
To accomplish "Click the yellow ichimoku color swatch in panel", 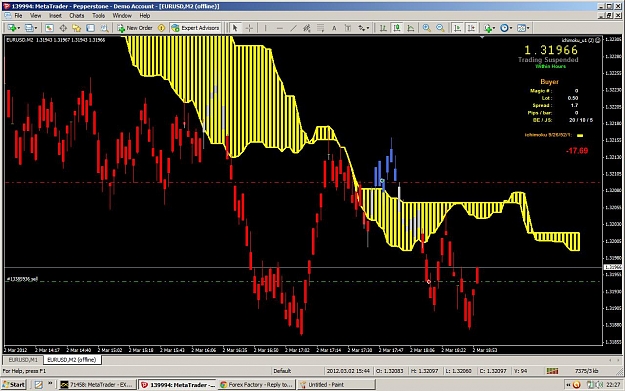I will [580, 136].
